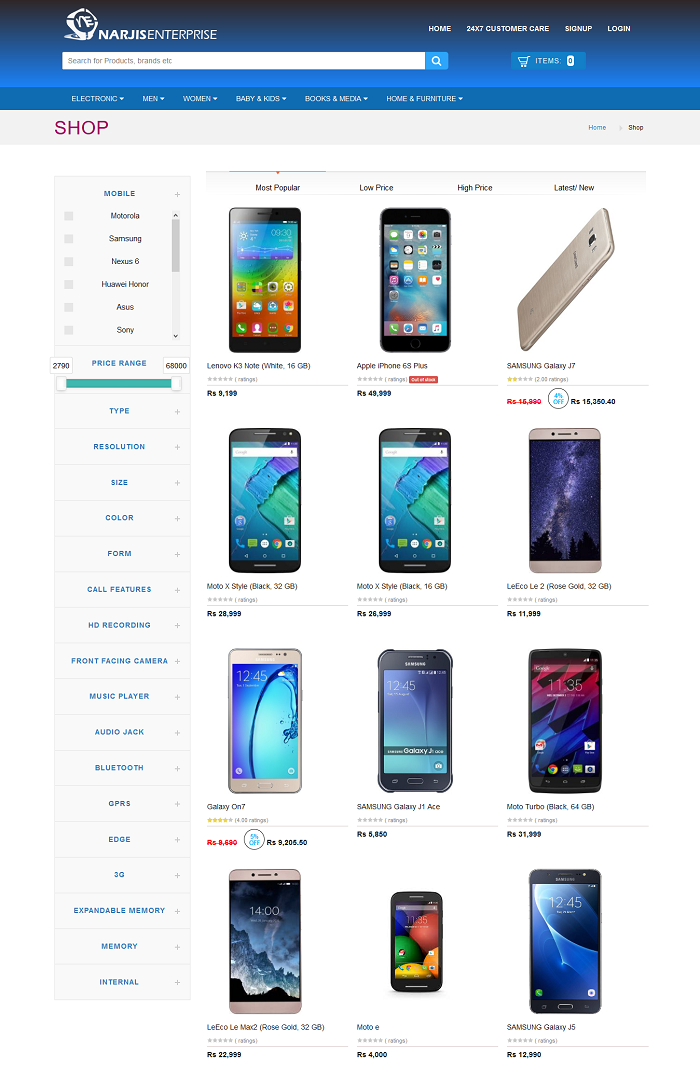Check the Samsung brand checkbox
Image resolution: width=700 pixels, height=1075 pixels.
pyautogui.click(x=69, y=239)
